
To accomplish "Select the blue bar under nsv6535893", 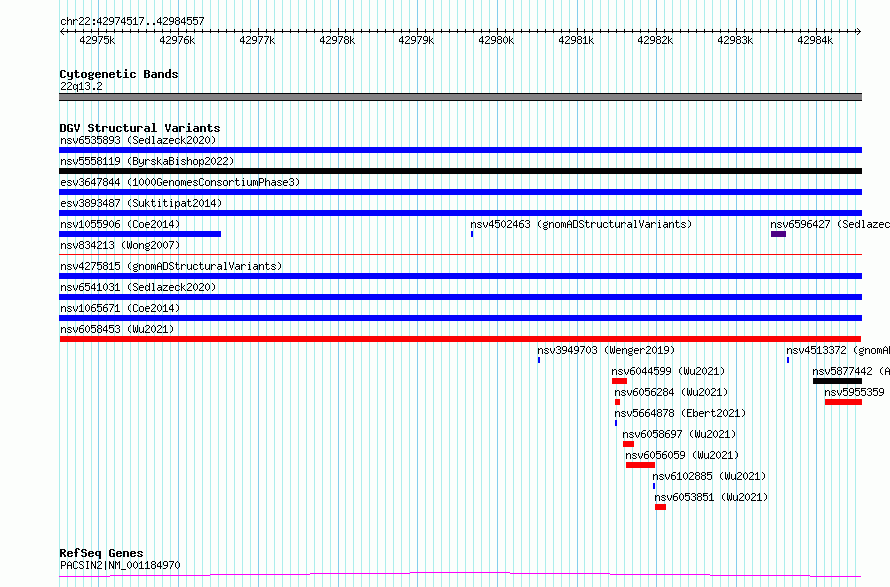I will click(460, 150).
